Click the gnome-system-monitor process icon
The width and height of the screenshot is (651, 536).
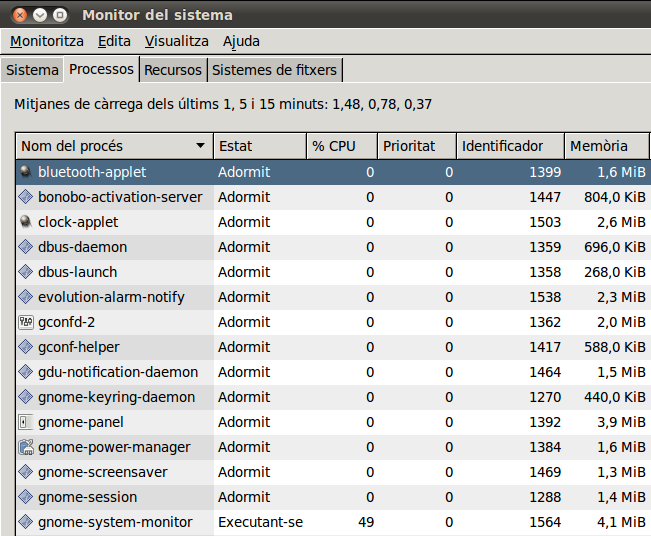point(26,522)
